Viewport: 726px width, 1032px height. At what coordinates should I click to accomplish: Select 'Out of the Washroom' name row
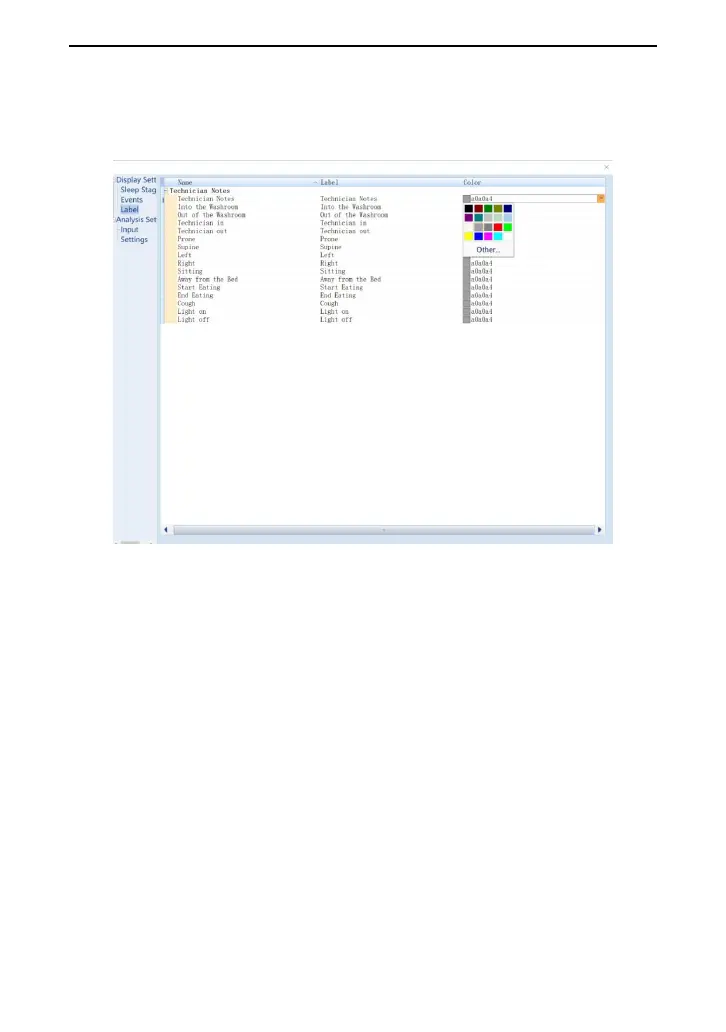tap(211, 215)
